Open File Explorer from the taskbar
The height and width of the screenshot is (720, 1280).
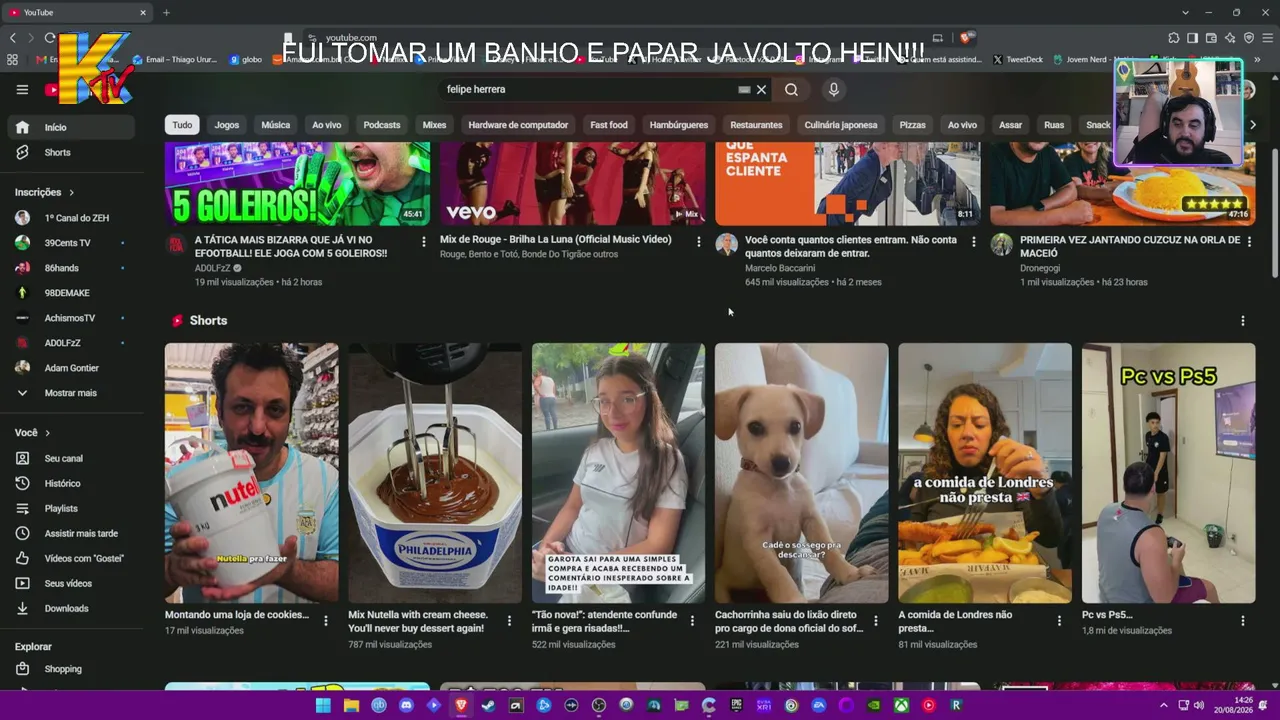tap(351, 705)
